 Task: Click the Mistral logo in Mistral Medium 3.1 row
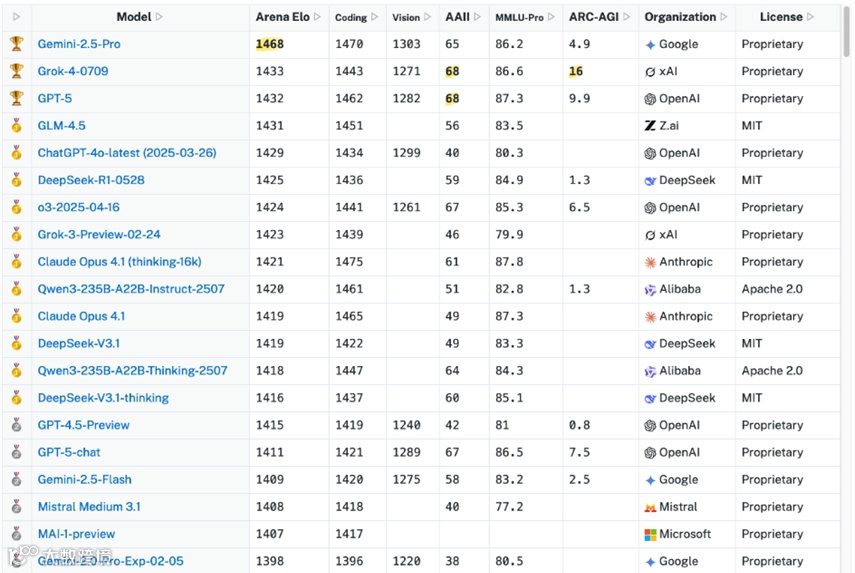[650, 508]
